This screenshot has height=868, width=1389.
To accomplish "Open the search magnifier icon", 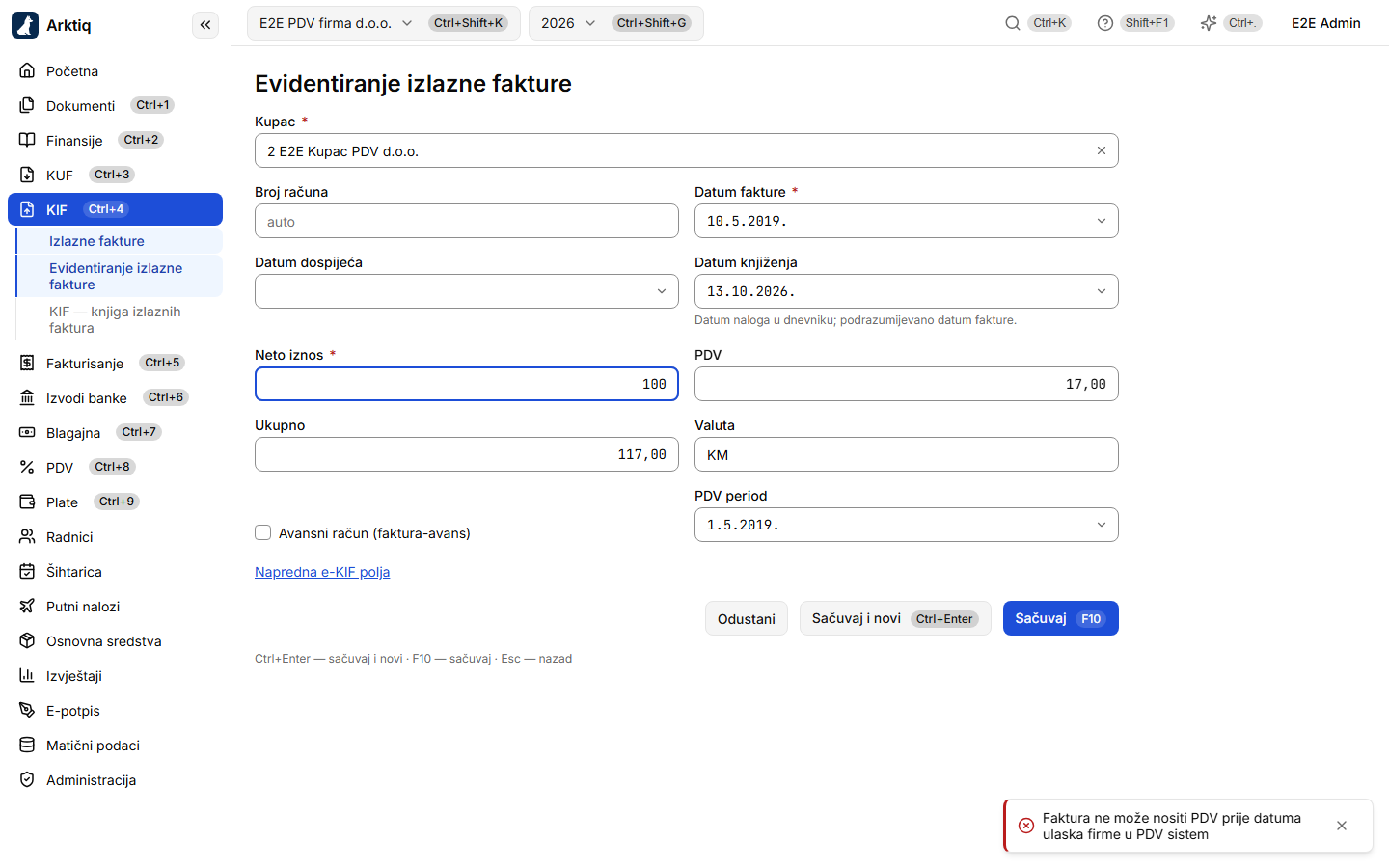I will pyautogui.click(x=1013, y=23).
